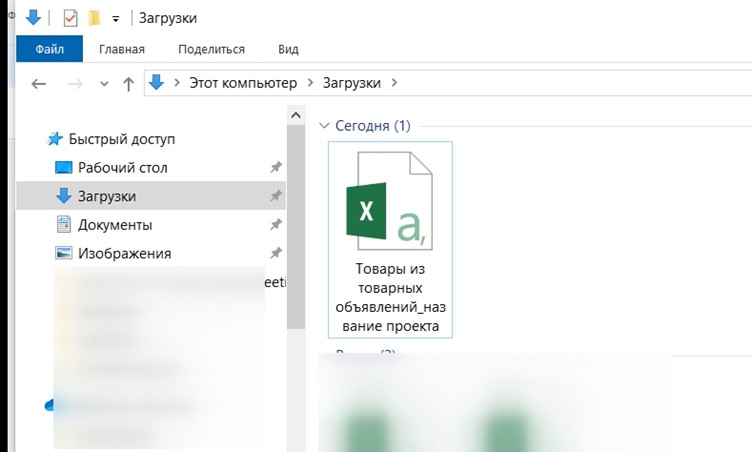Open Документы in the navigation pane
The width and height of the screenshot is (752, 452).
115,225
